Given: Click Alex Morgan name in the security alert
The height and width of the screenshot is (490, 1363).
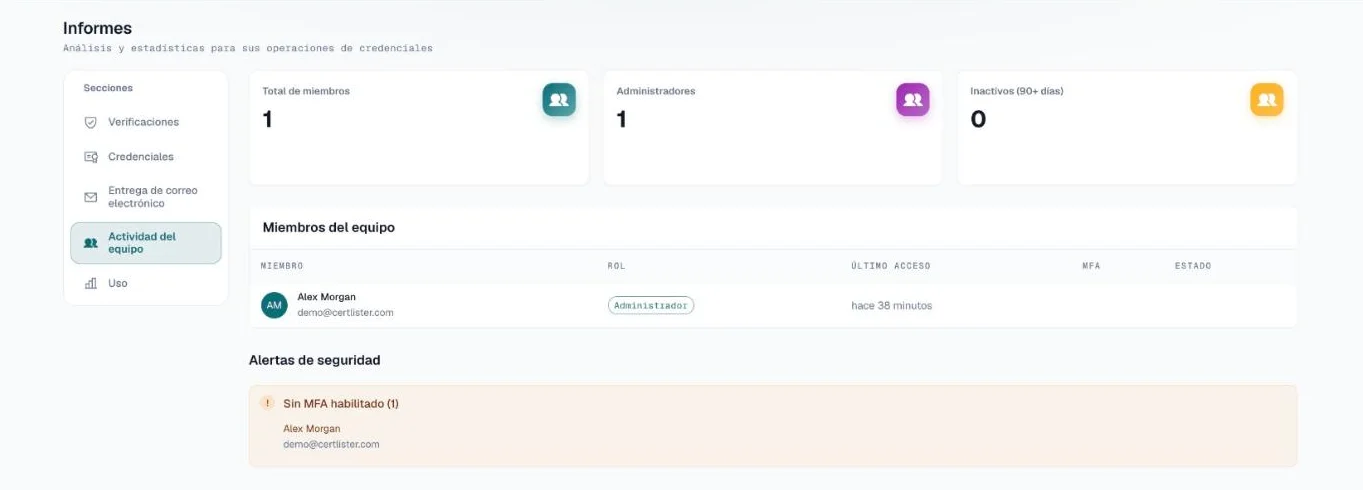Looking at the screenshot, I should point(312,429).
